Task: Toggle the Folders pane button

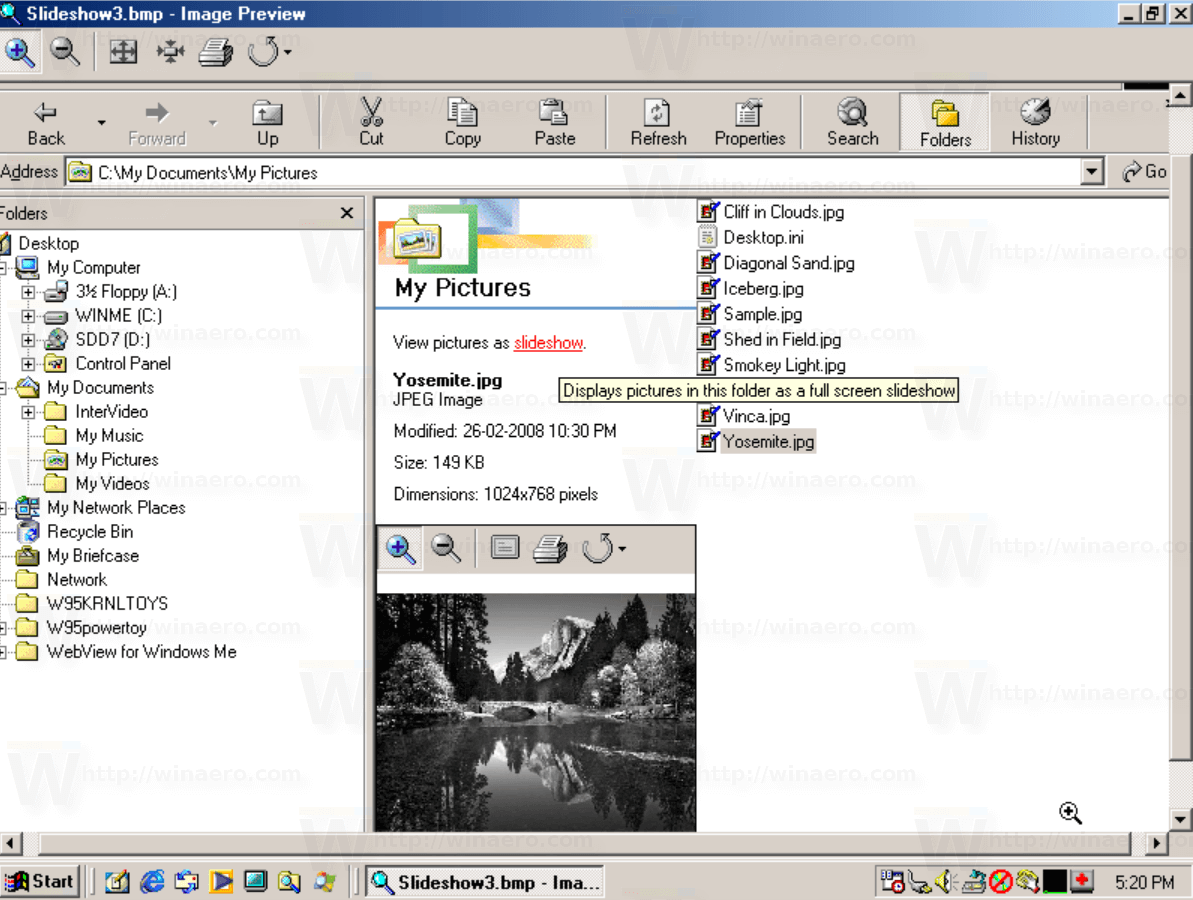Action: point(943,121)
